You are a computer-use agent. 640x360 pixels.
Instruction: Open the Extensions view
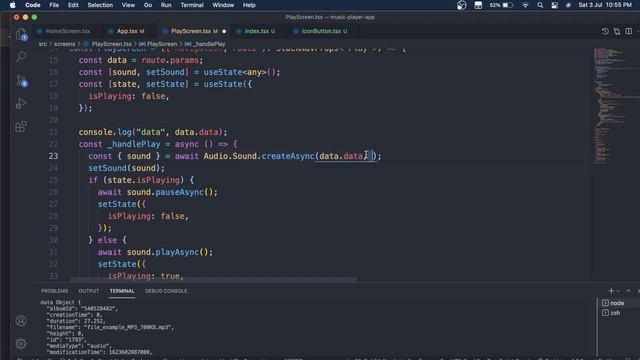point(21,127)
